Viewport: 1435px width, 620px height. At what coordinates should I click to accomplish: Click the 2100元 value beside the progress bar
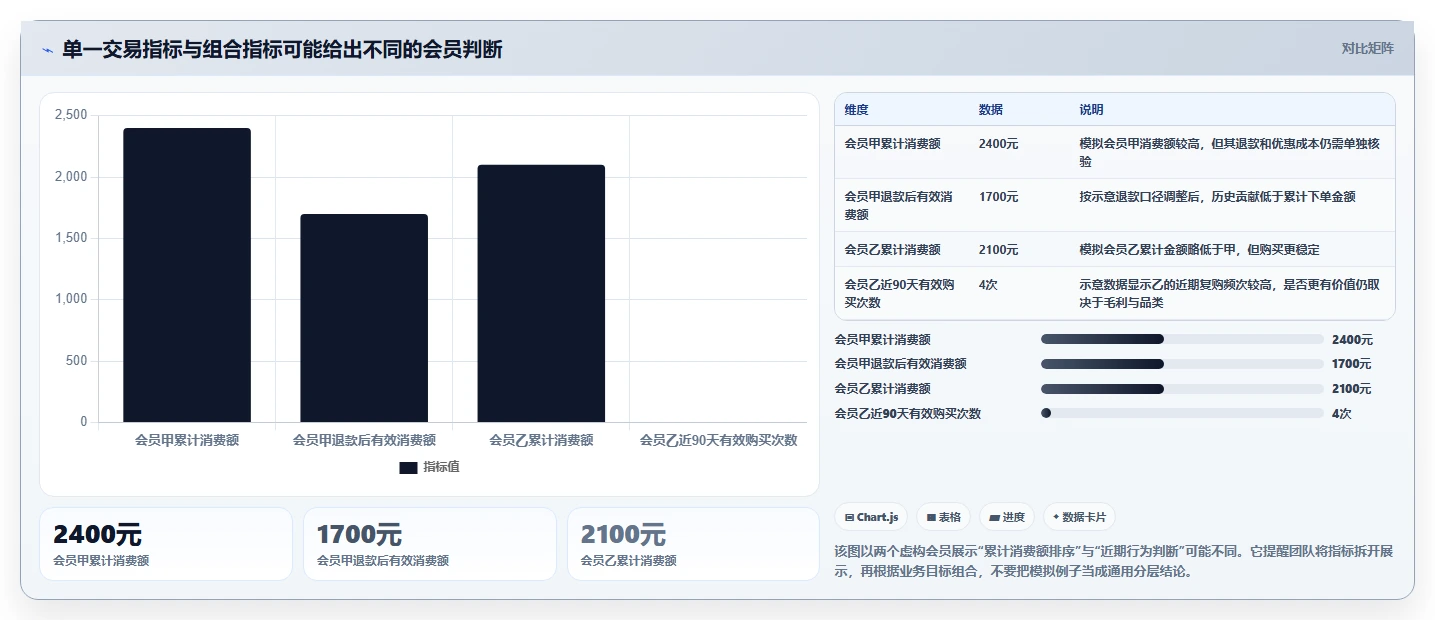tap(1352, 389)
